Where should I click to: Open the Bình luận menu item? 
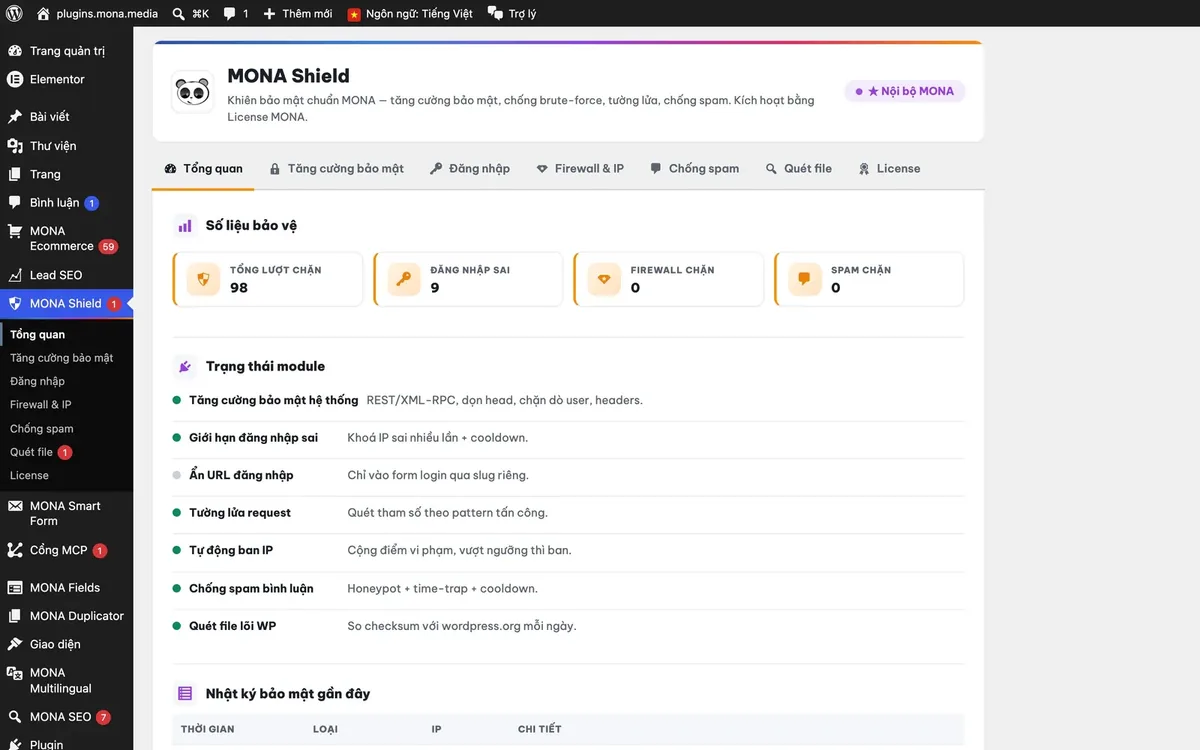66,203
